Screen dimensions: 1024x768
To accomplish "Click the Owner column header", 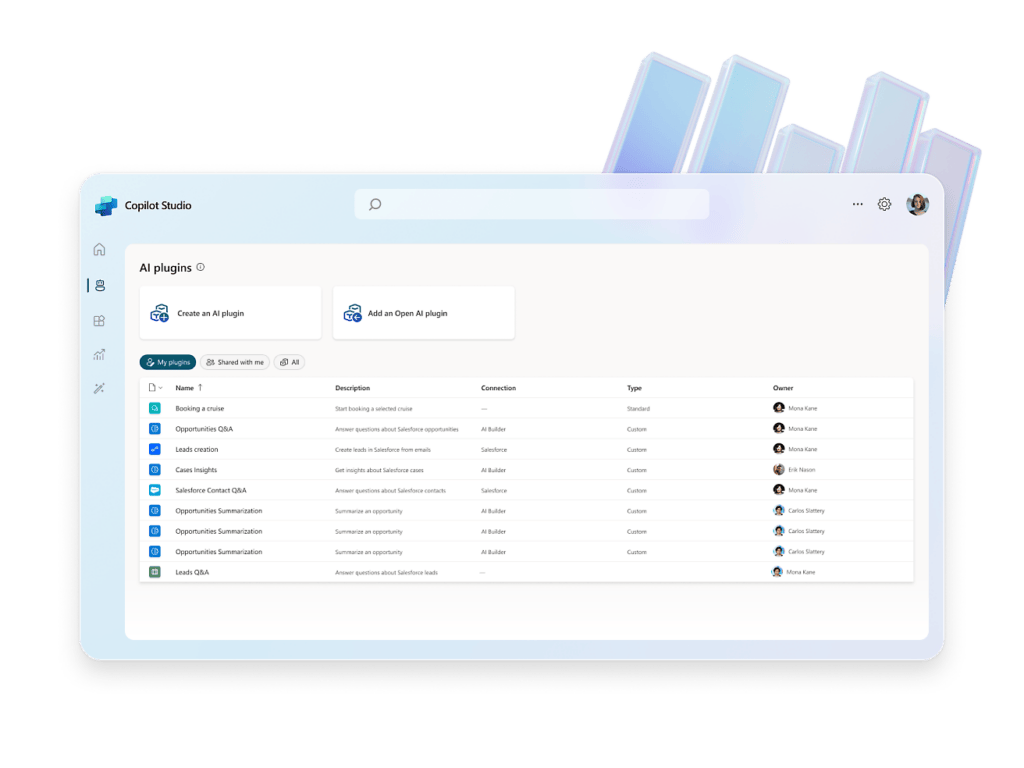I will 783,388.
